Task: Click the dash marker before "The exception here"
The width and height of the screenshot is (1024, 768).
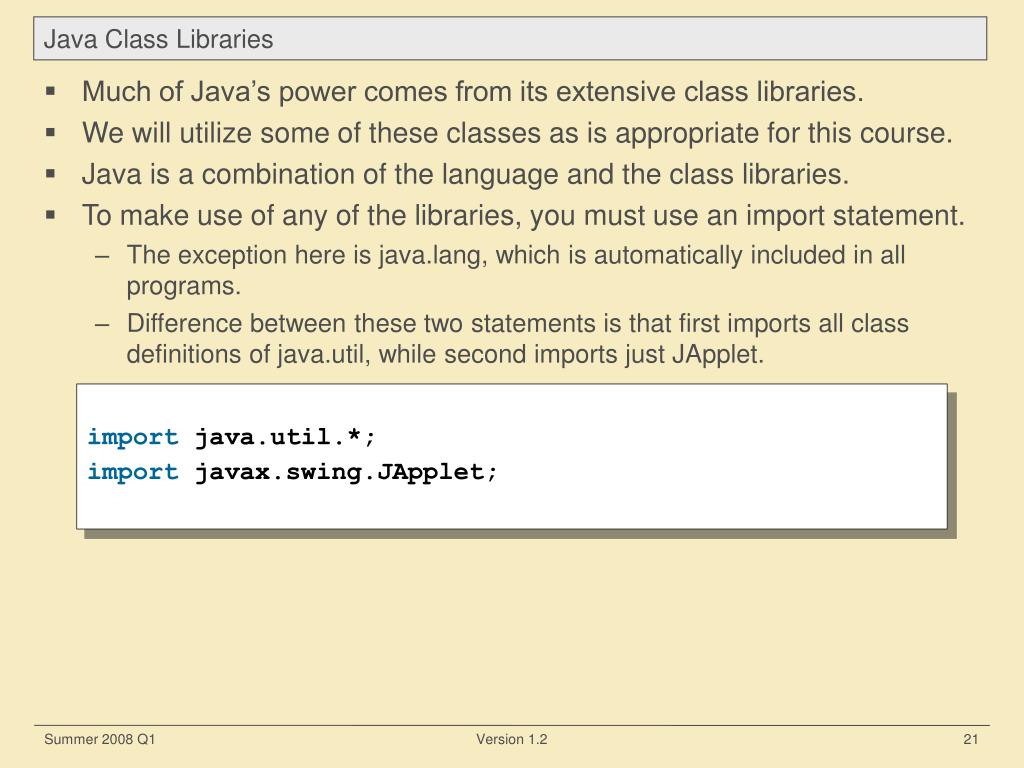Action: point(102,256)
